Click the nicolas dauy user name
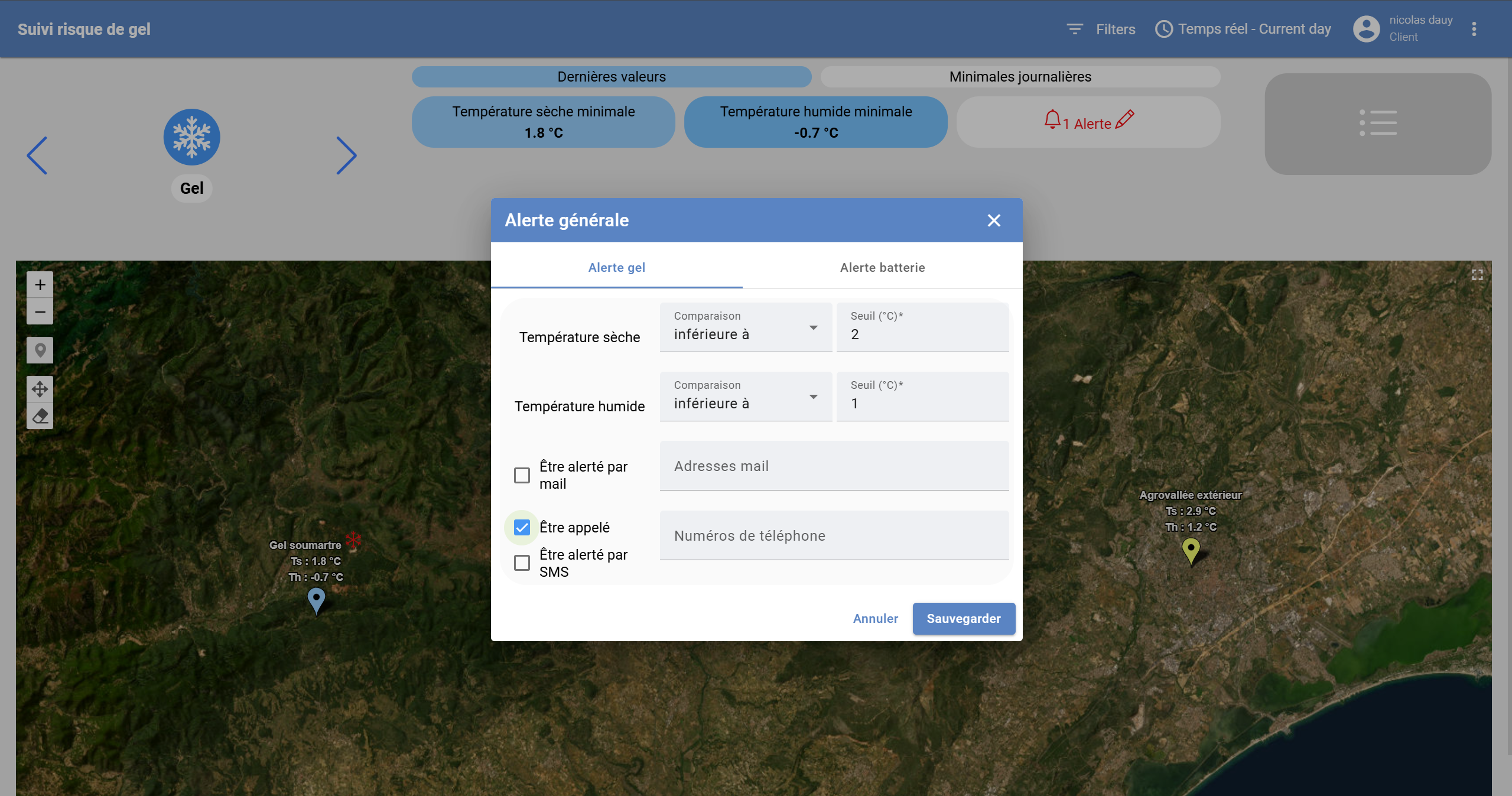This screenshot has height=796, width=1512. pyautogui.click(x=1420, y=20)
